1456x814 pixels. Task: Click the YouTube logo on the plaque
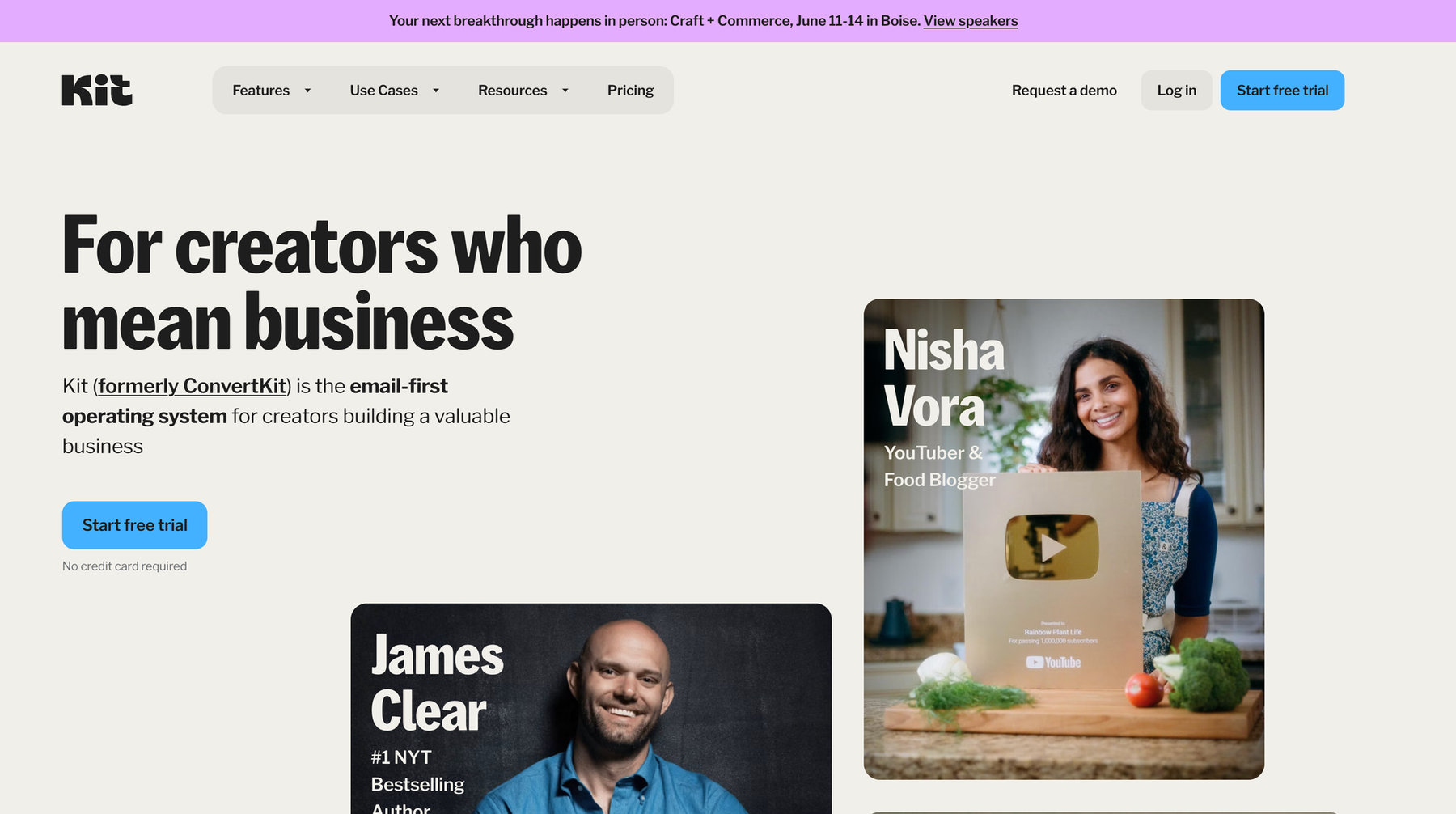(1053, 662)
